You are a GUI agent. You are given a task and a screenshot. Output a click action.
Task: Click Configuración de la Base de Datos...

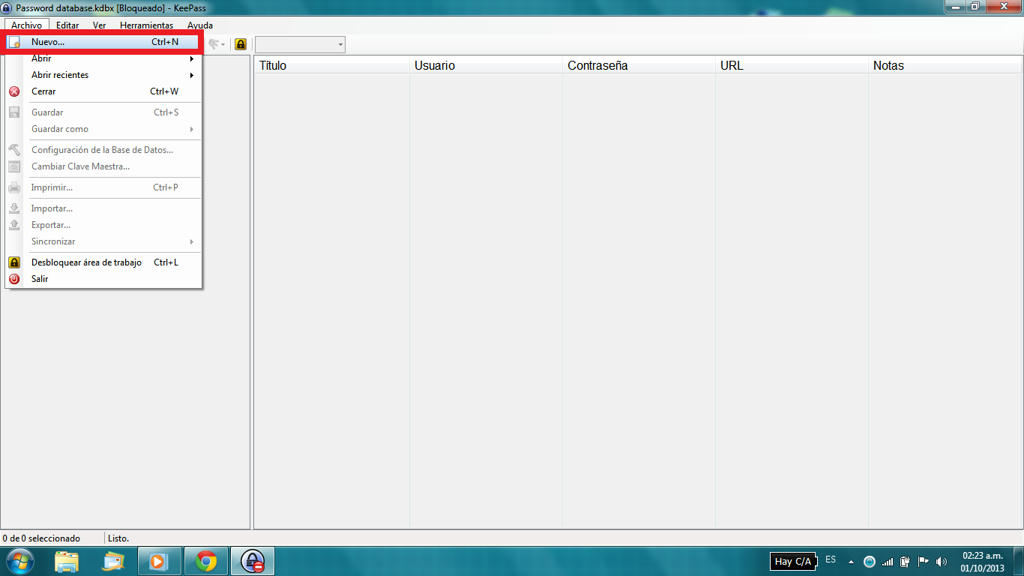[x=104, y=150]
